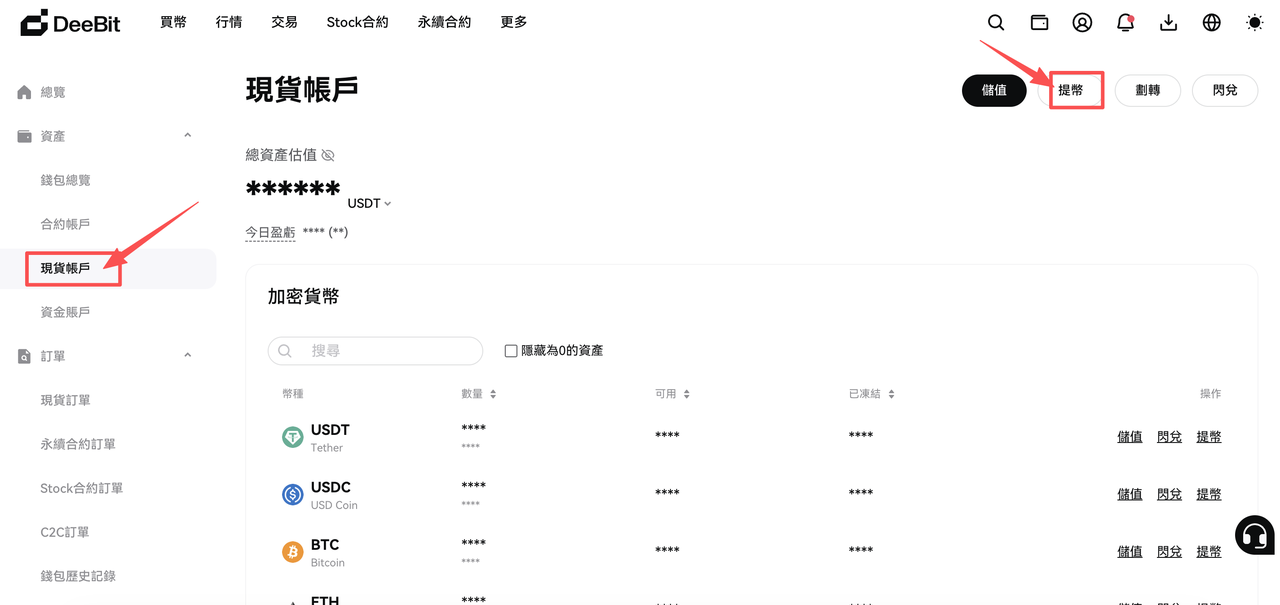The image size is (1280, 605).
Task: Open the 永續合約 nav menu
Action: pyautogui.click(x=444, y=22)
